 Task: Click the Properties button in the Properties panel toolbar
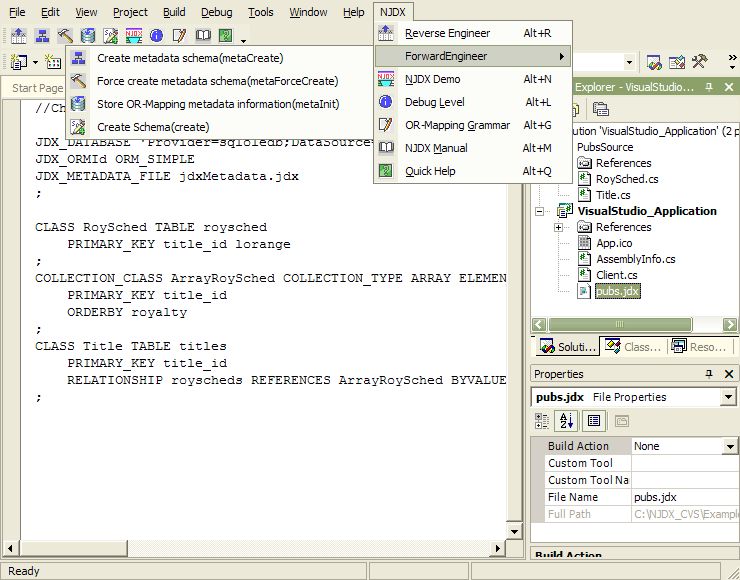(x=594, y=420)
